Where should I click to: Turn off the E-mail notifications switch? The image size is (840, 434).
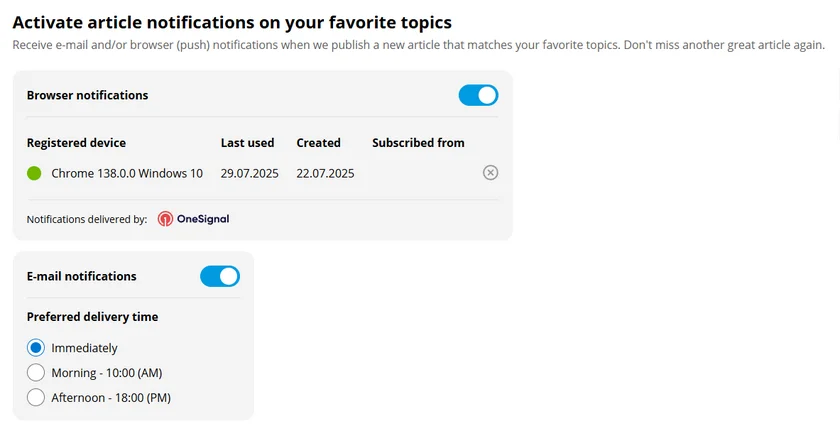click(x=220, y=276)
